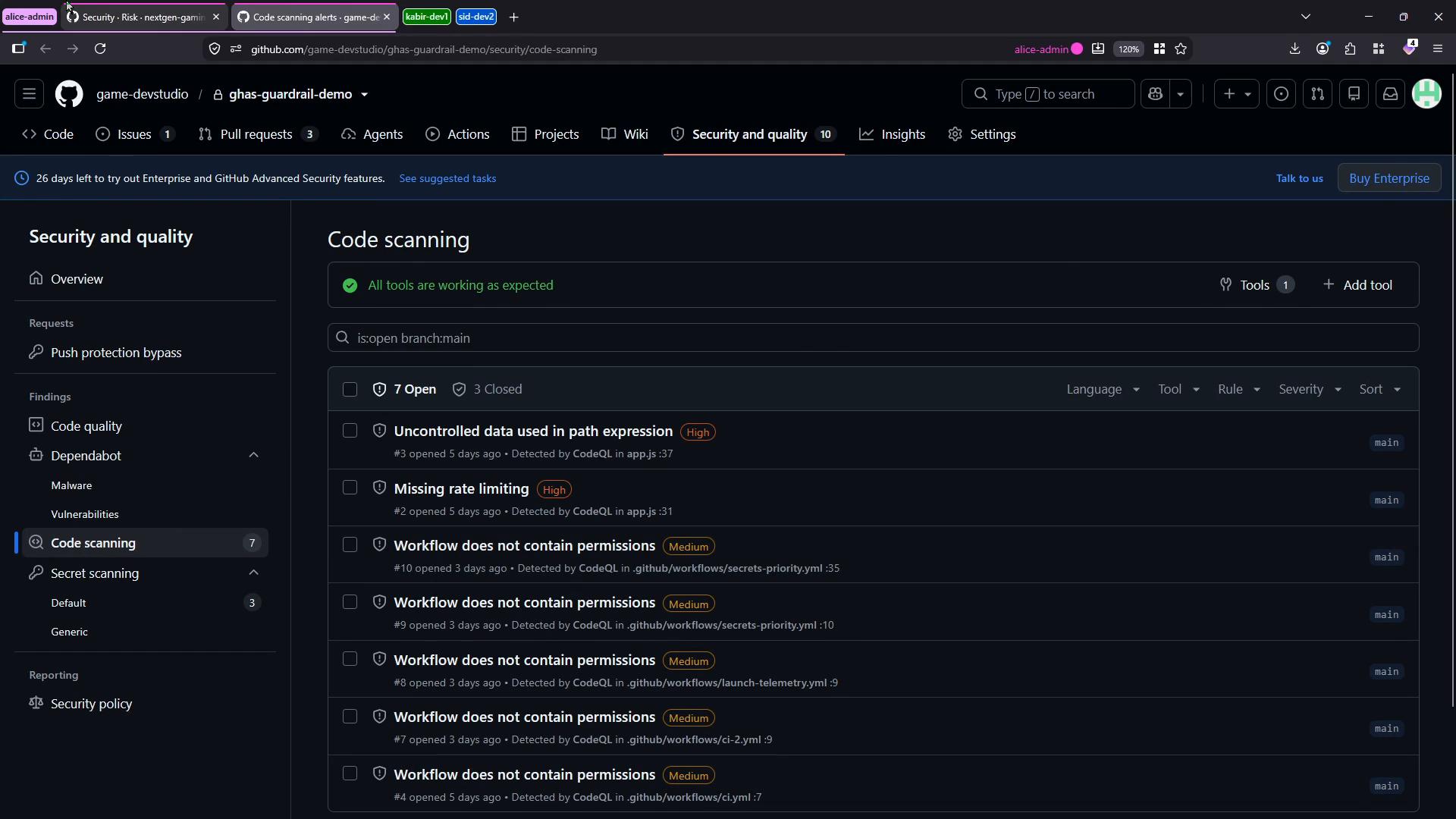The width and height of the screenshot is (1456, 819).
Task: Open repositories icon in GitHub header
Action: [x=1354, y=94]
